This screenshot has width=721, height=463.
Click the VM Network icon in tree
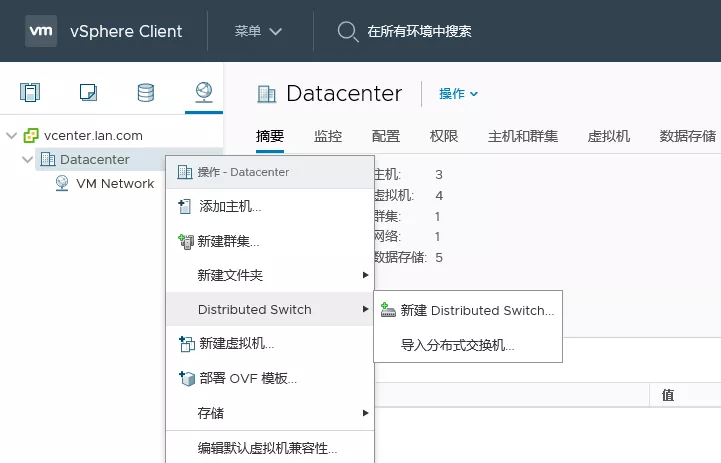point(62,183)
